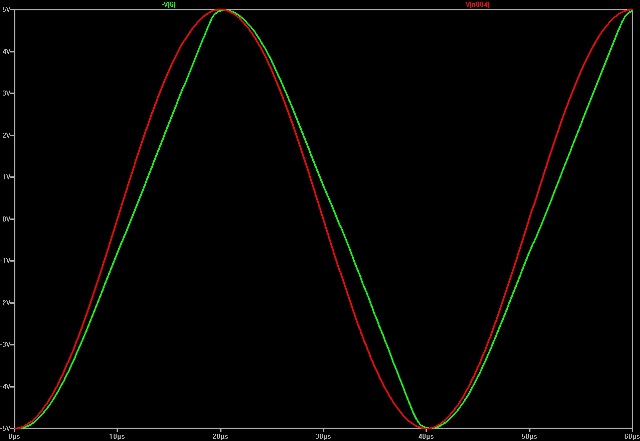The height and width of the screenshot is (441, 640).
Task: Click the -3V voltage axis label
Action: 6,344
